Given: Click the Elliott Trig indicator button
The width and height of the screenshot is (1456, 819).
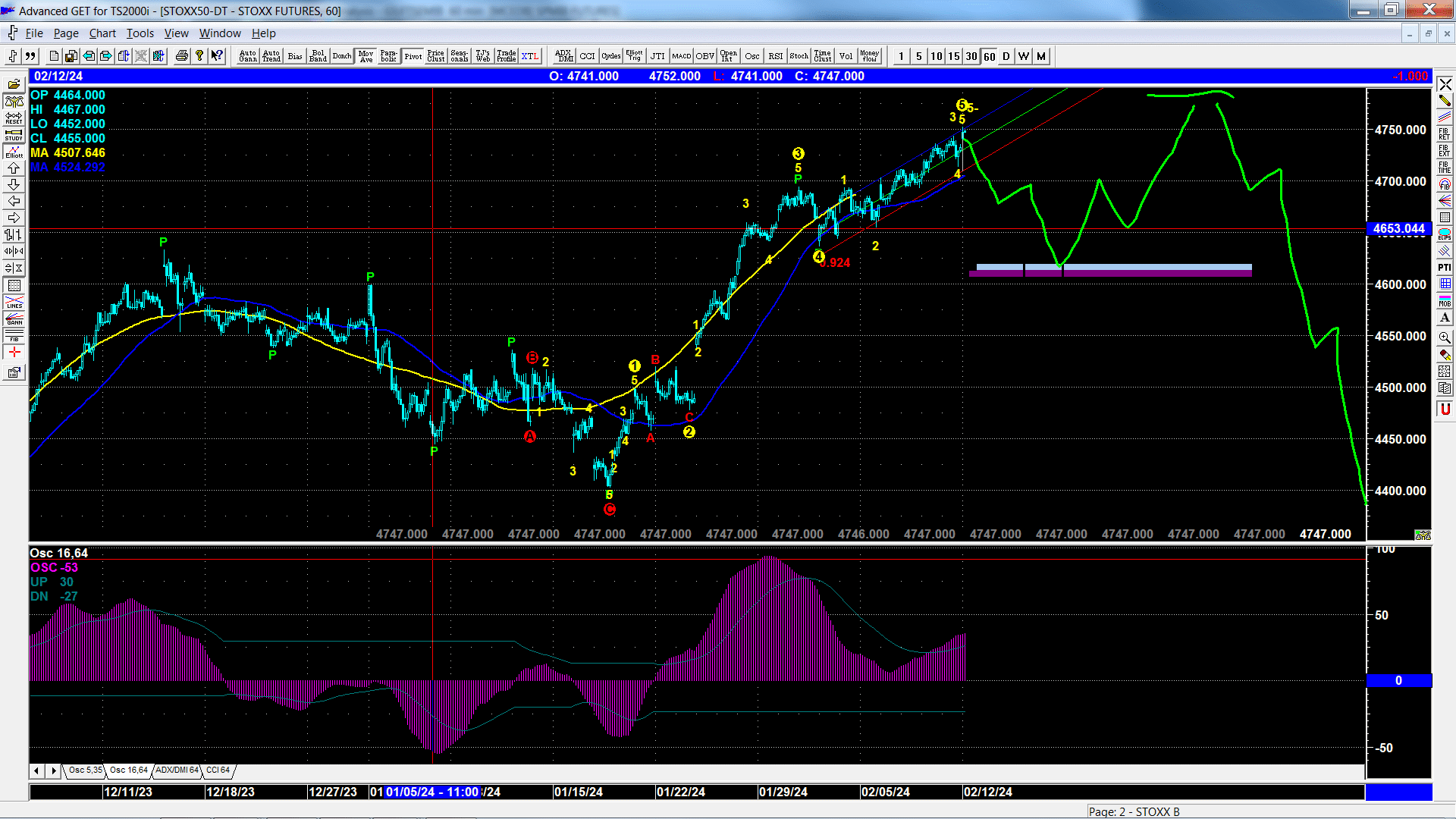Looking at the screenshot, I should click(634, 56).
